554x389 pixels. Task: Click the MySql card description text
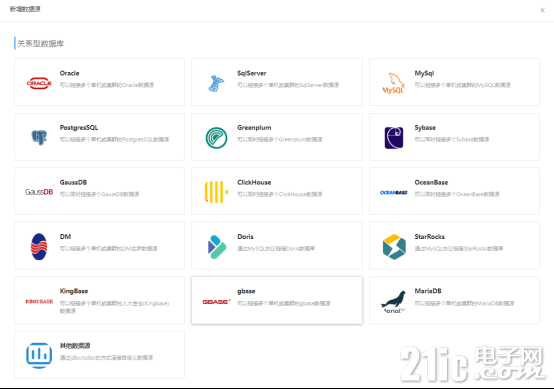(x=462, y=85)
